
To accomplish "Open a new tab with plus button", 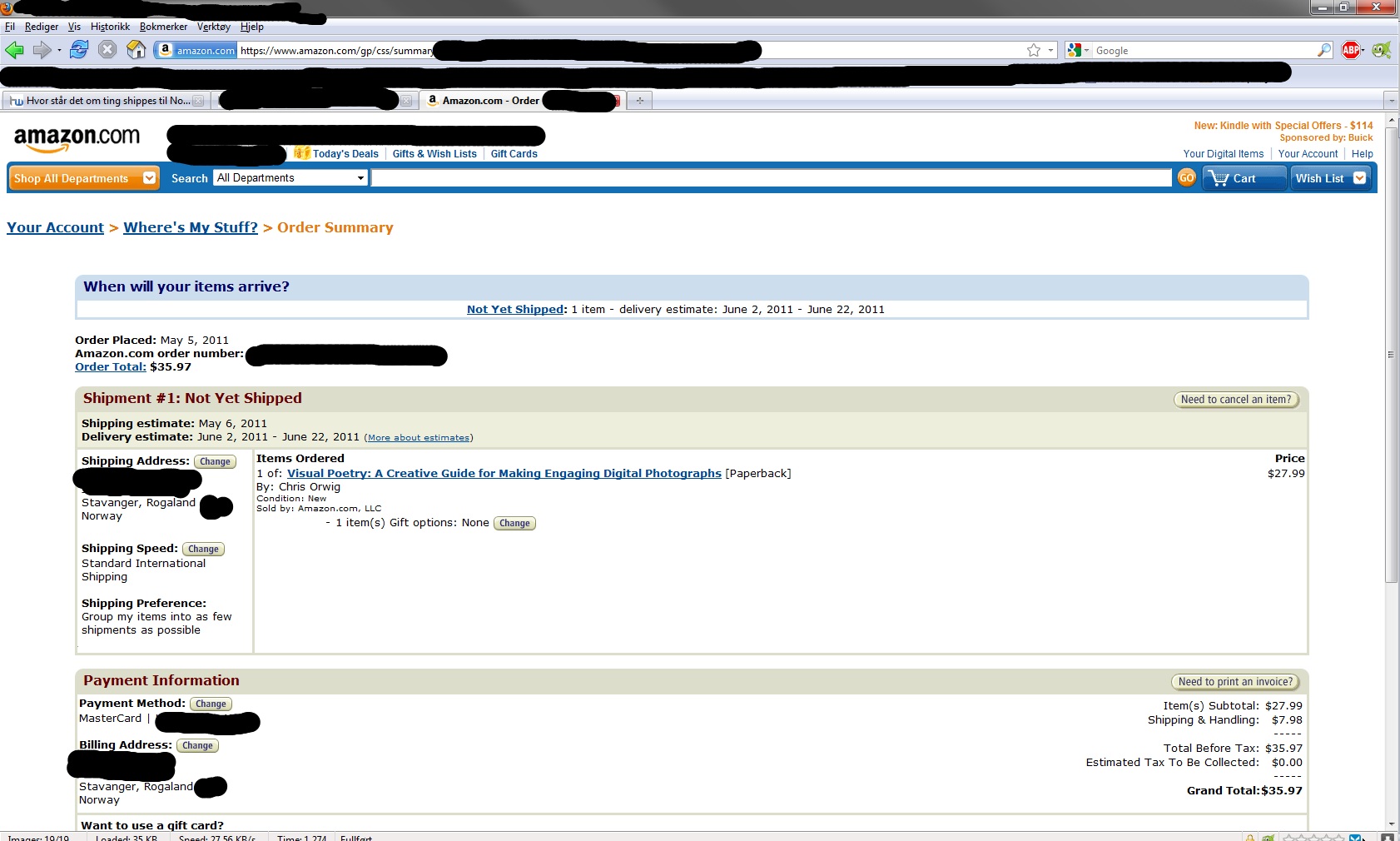I will (x=639, y=101).
